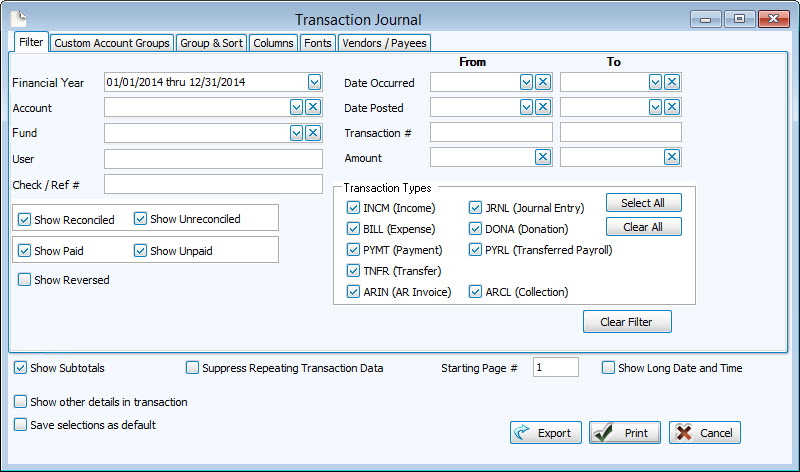Clear the Date Occurred To field
The height and width of the screenshot is (472, 800).
tap(672, 82)
